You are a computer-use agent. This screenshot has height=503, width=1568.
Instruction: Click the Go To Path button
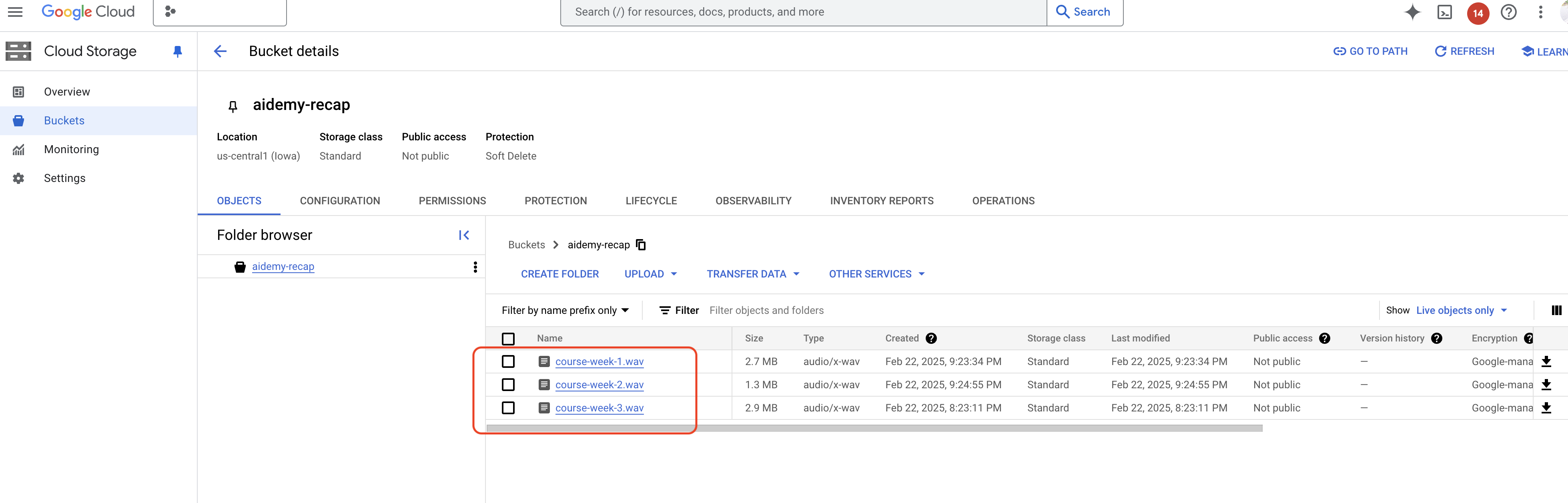tap(1371, 50)
